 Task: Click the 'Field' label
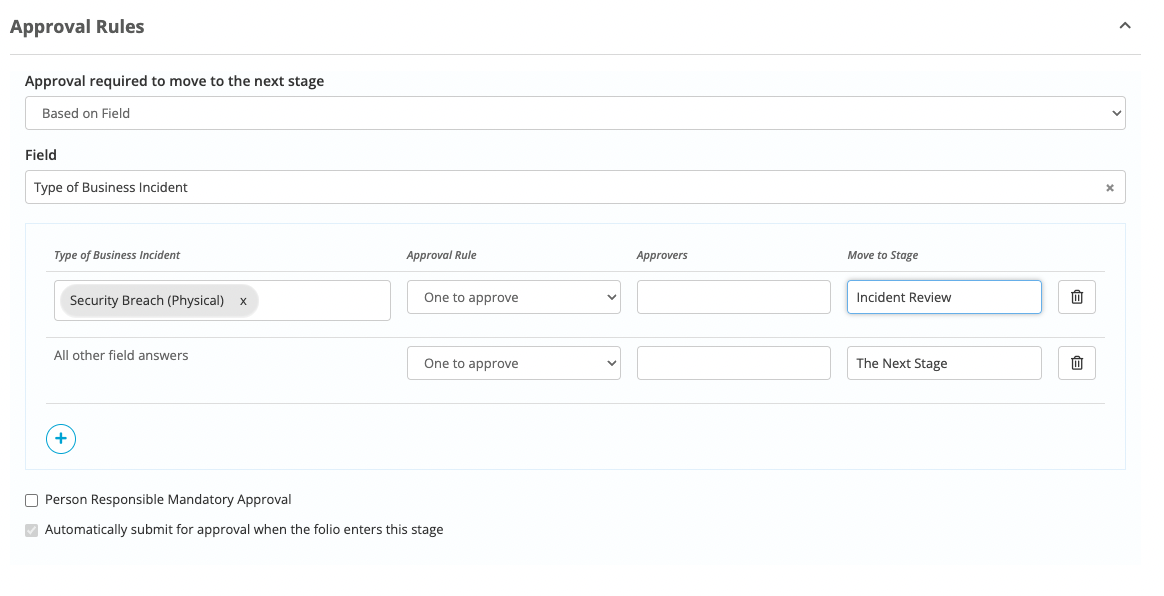pos(41,155)
